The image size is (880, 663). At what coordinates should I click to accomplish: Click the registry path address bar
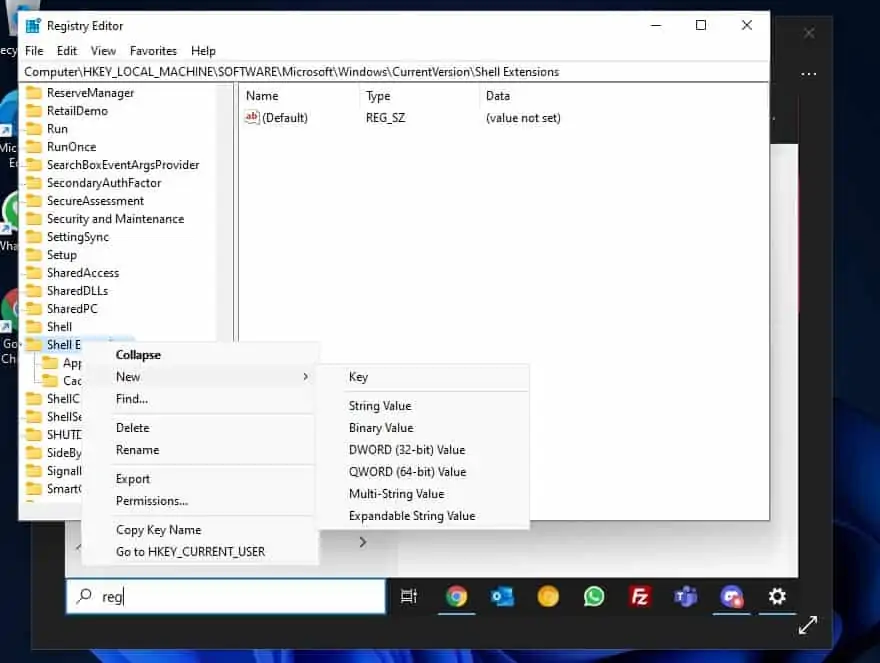click(x=394, y=72)
